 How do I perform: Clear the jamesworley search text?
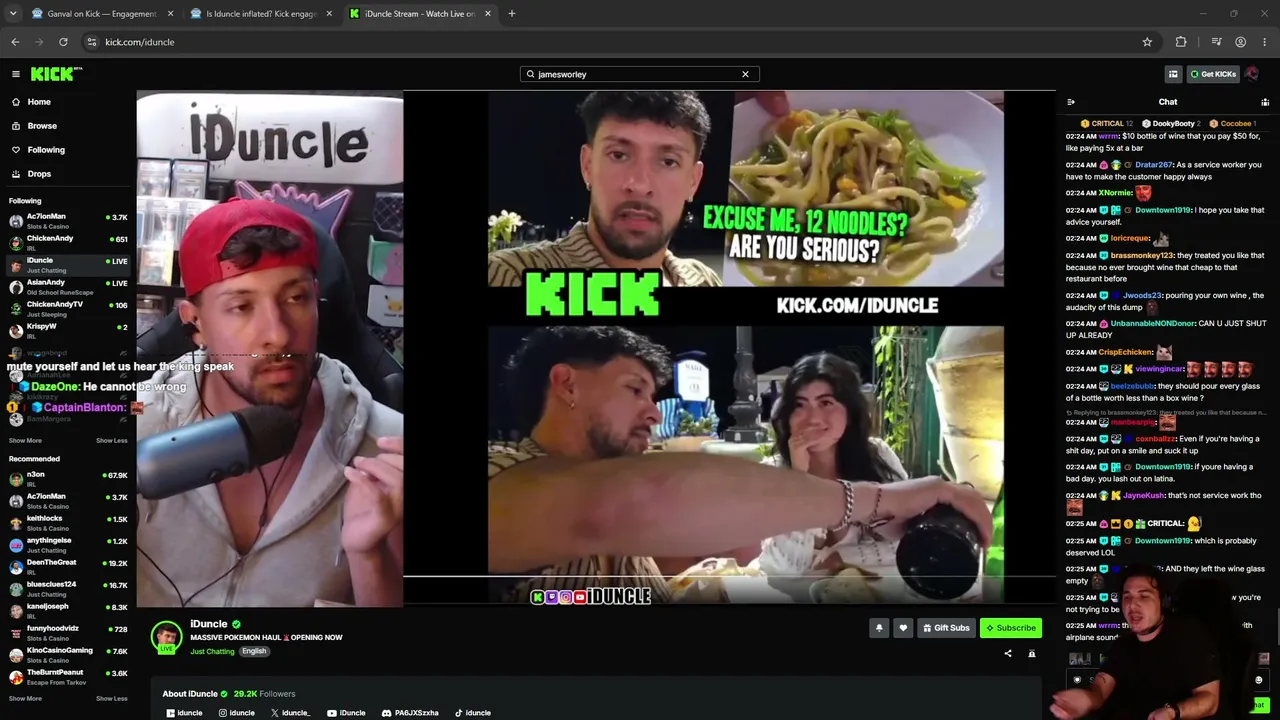coord(745,74)
